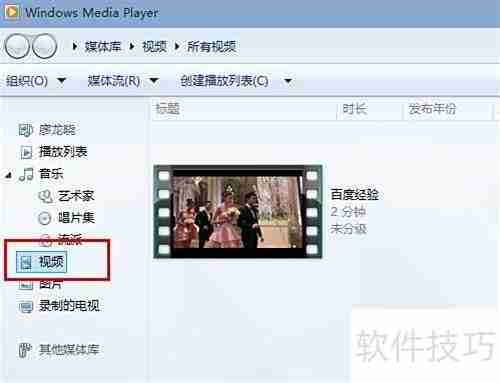
Task: Open the 组织(O) dropdown arrow
Action: [x=62, y=80]
